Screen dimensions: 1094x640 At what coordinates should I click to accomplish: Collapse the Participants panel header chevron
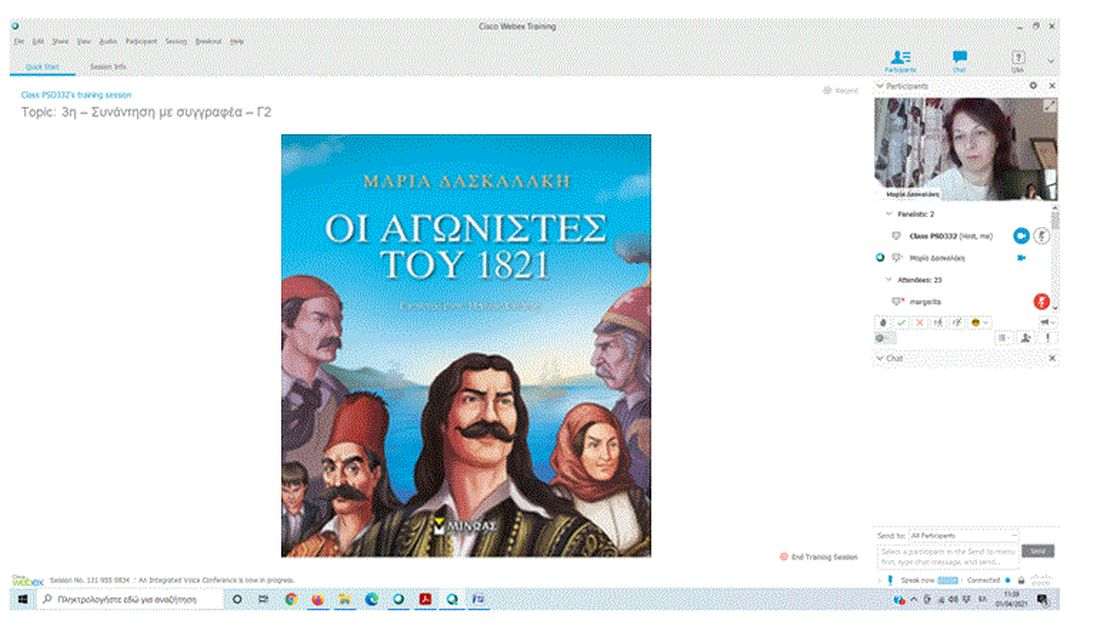(x=880, y=86)
